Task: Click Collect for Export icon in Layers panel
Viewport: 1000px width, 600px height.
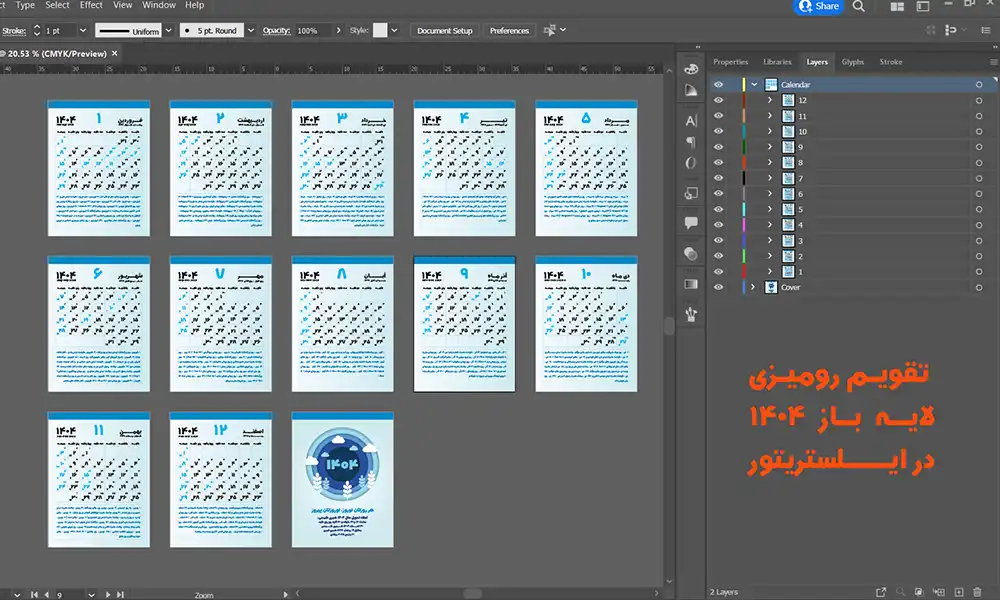Action: [x=881, y=592]
